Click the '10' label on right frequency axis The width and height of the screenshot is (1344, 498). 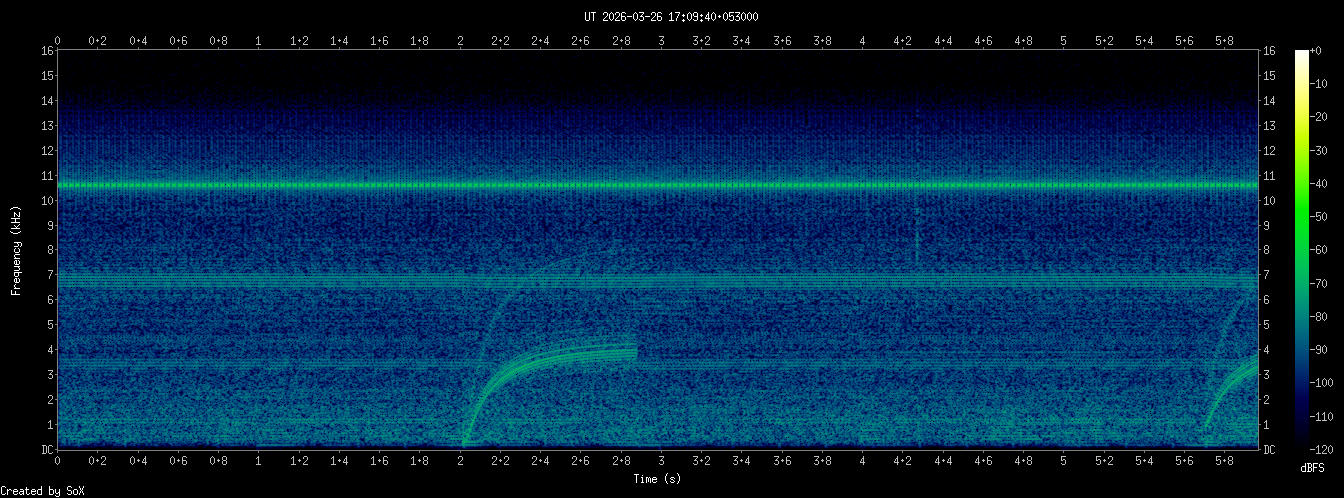pos(1270,200)
